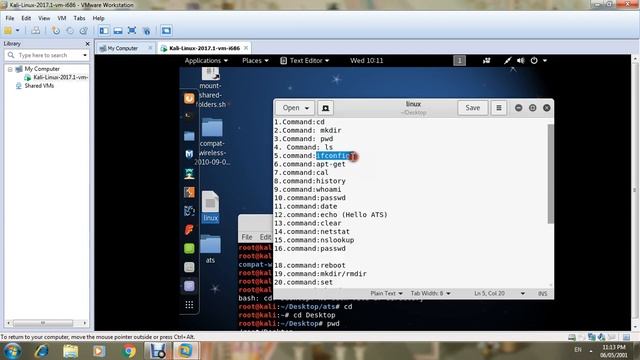Open the Kali Places menu
The width and height of the screenshot is (640, 360).
(x=255, y=60)
